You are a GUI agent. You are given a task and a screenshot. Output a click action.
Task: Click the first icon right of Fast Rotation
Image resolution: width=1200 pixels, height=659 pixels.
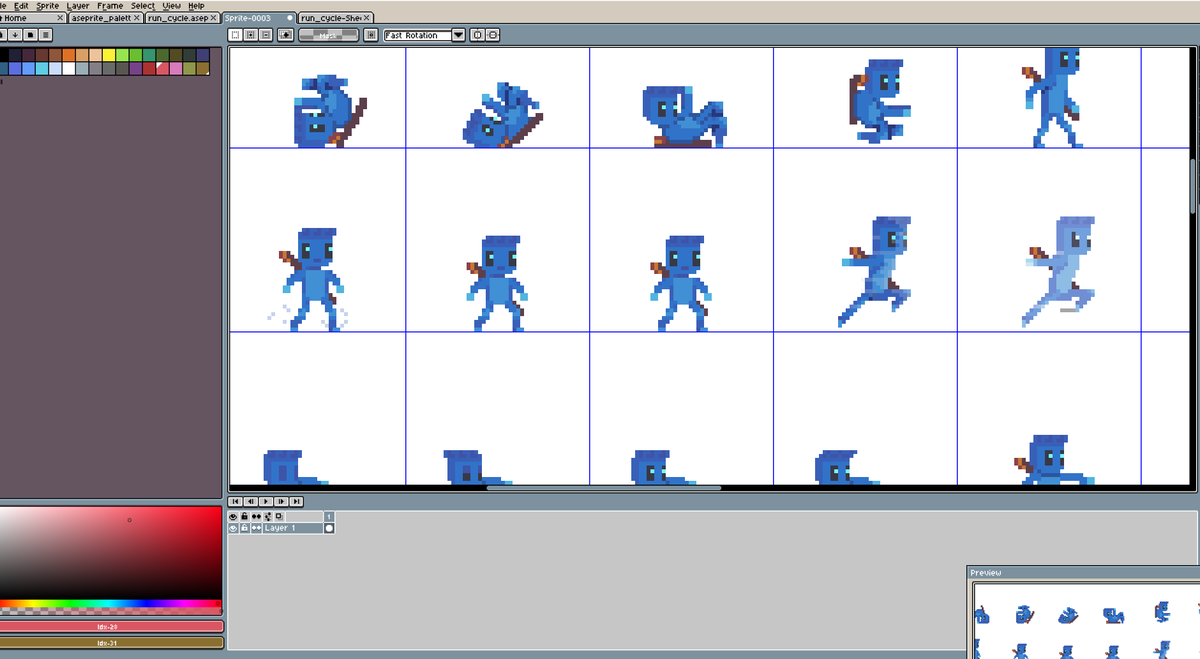(477, 35)
